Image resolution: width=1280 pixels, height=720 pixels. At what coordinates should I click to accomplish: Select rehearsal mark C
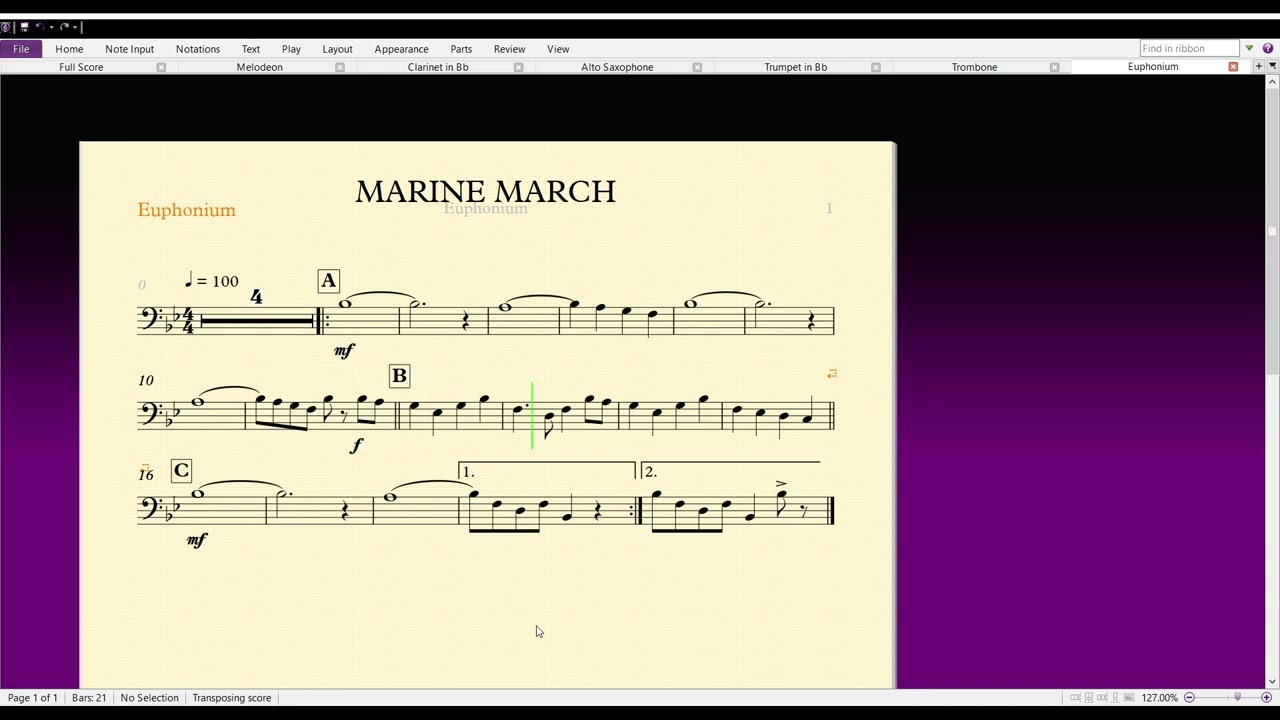pyautogui.click(x=181, y=471)
